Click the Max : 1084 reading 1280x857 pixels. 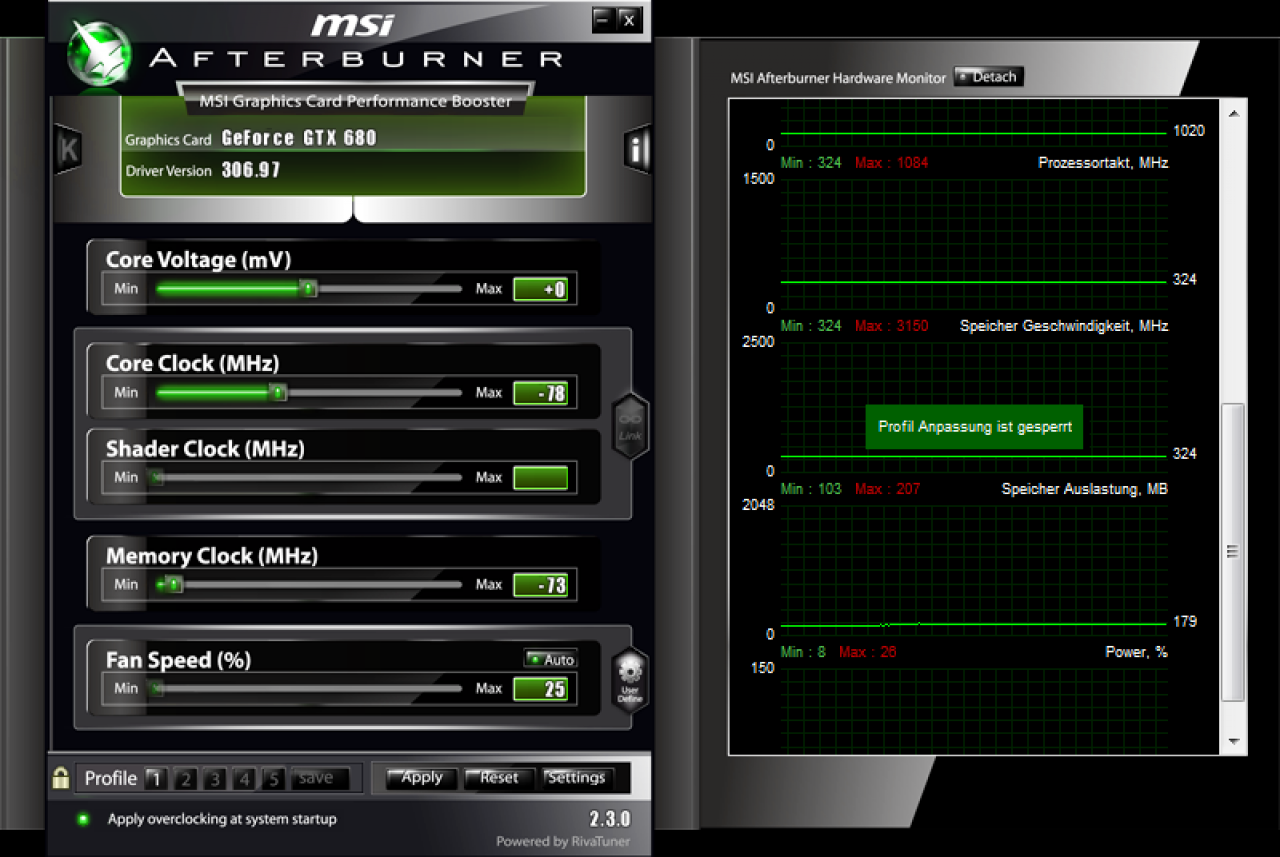(x=892, y=162)
